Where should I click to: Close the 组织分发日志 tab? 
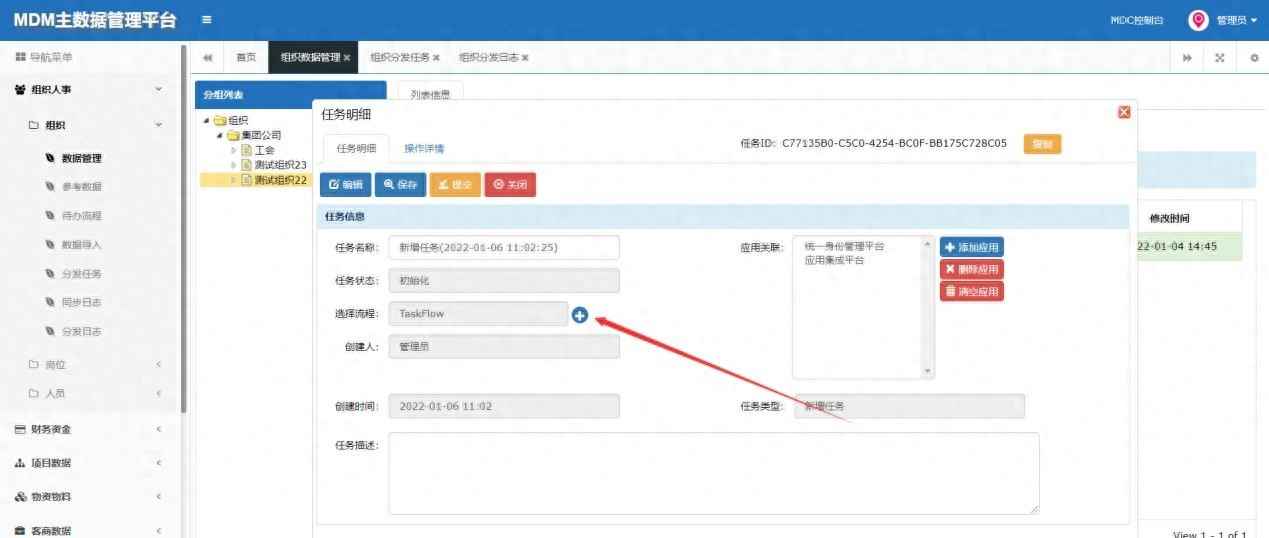[x=525, y=58]
